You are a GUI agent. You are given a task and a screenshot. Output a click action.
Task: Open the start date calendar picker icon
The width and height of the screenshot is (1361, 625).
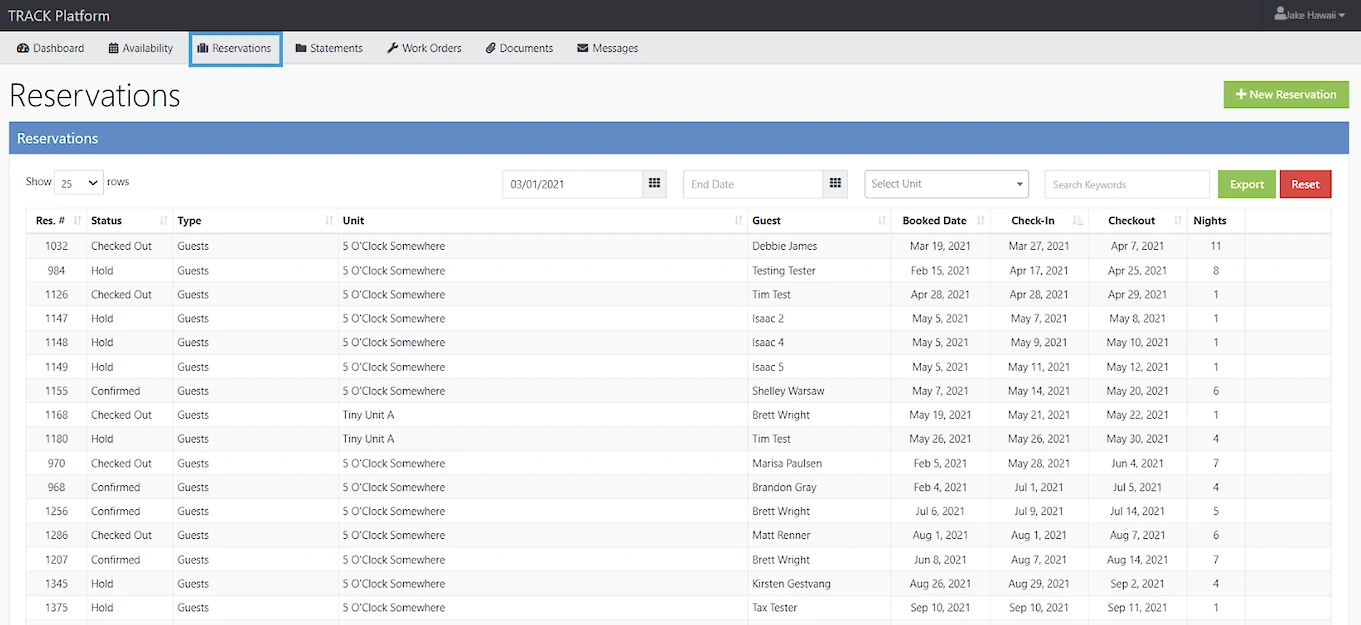[655, 184]
